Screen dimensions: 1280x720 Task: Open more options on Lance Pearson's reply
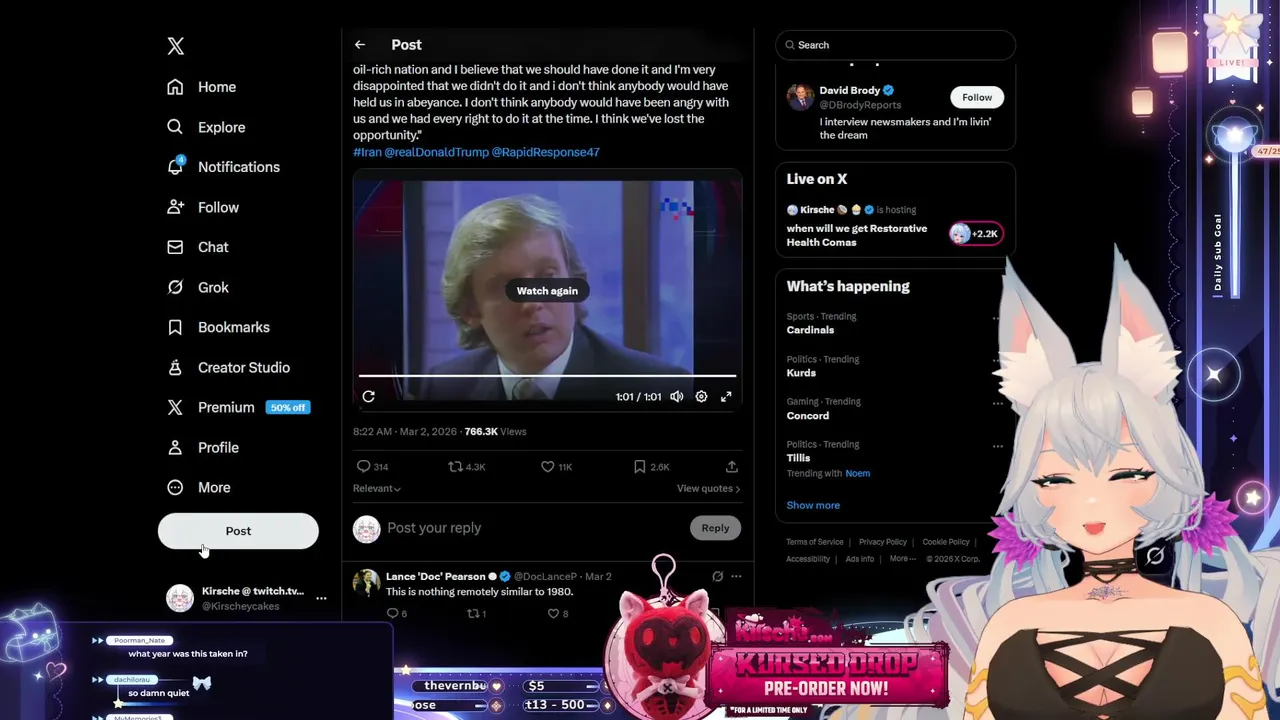coord(736,577)
